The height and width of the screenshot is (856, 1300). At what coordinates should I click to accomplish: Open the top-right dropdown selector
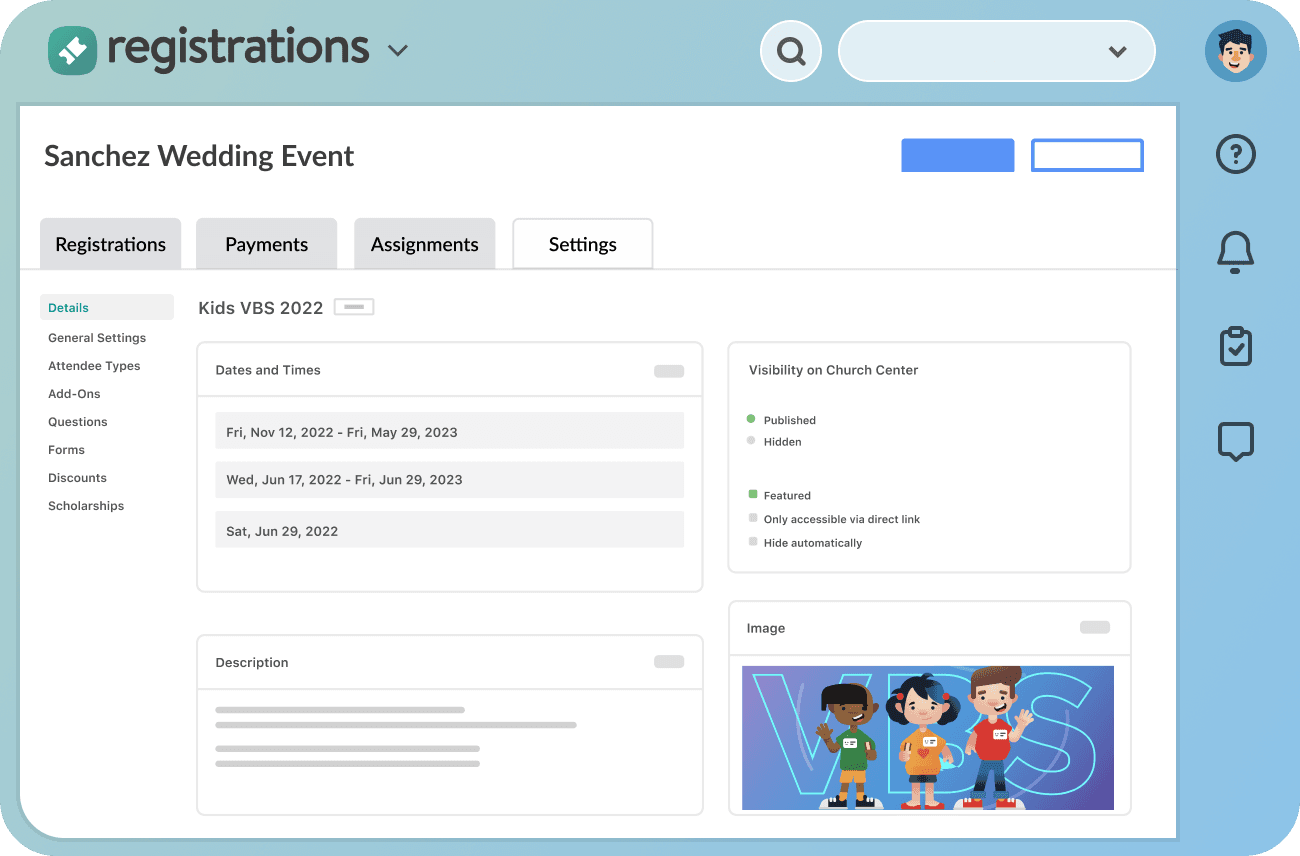(1117, 51)
